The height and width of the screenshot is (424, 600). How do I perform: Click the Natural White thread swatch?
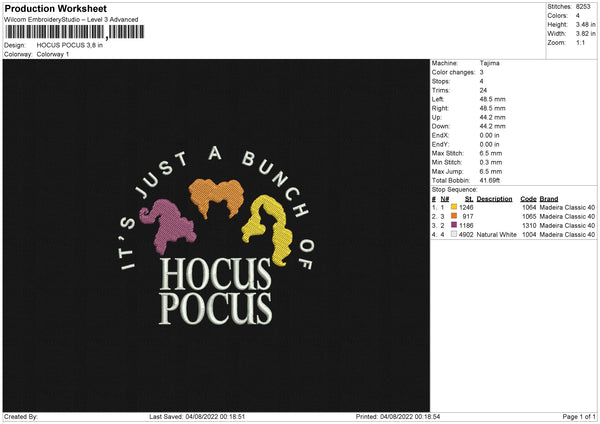coord(454,234)
